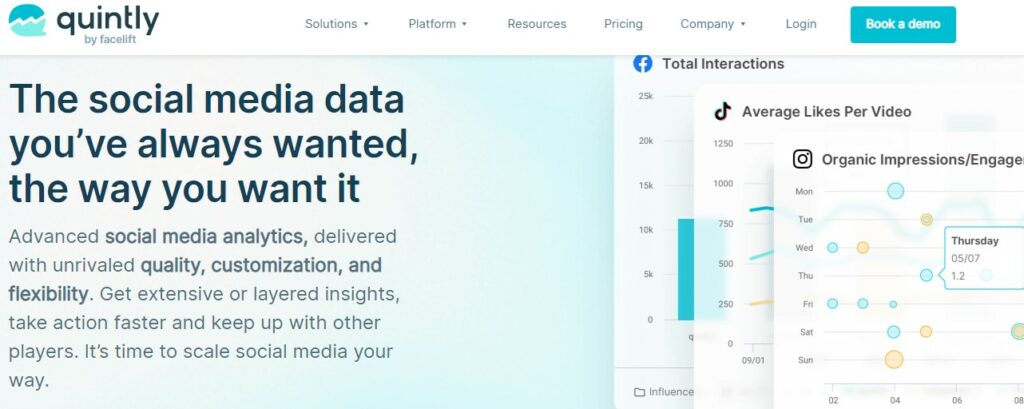Click the Thursday bubble near the tooltip
The image size is (1024, 409).
926,275
